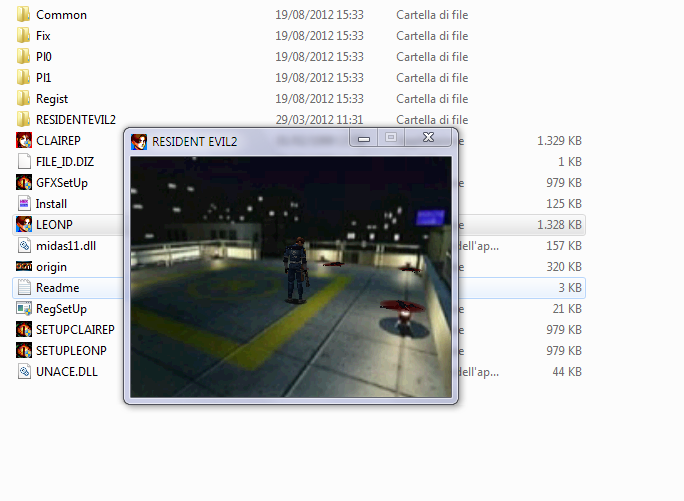Viewport: 684px width, 501px height.
Task: Click the UNACE.DLL file icon
Action: tap(24, 371)
